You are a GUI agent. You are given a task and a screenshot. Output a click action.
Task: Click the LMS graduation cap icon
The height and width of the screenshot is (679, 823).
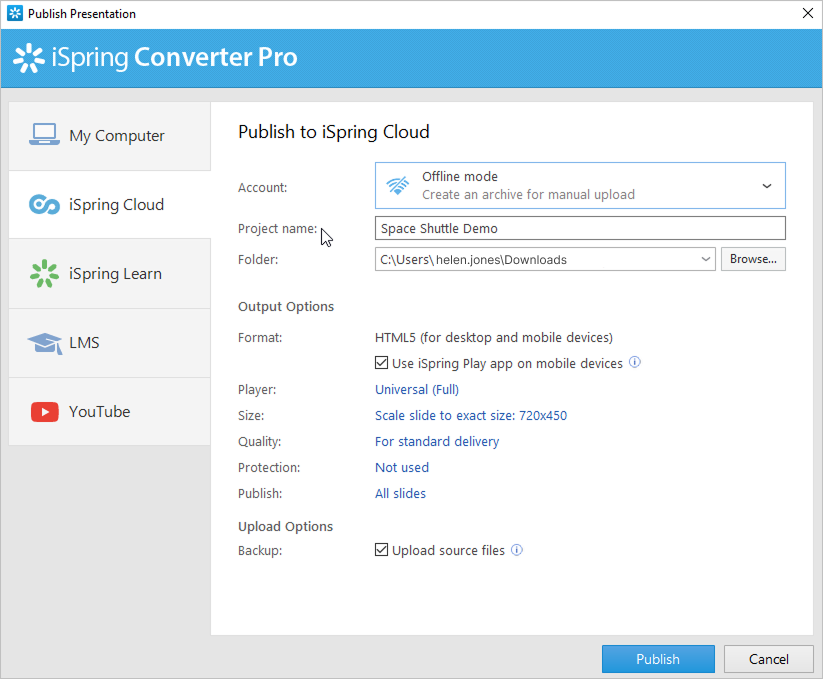click(44, 343)
